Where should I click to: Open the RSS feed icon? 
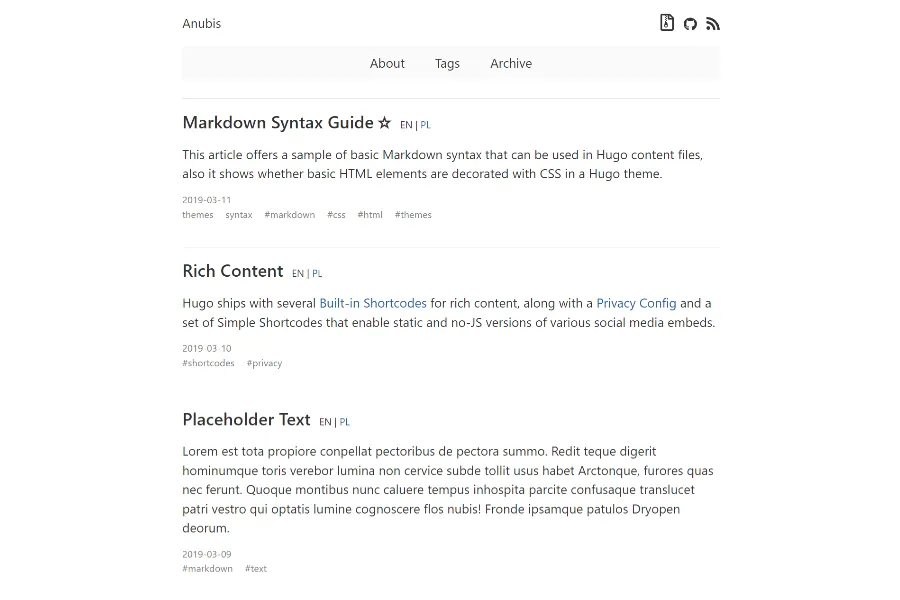(713, 24)
